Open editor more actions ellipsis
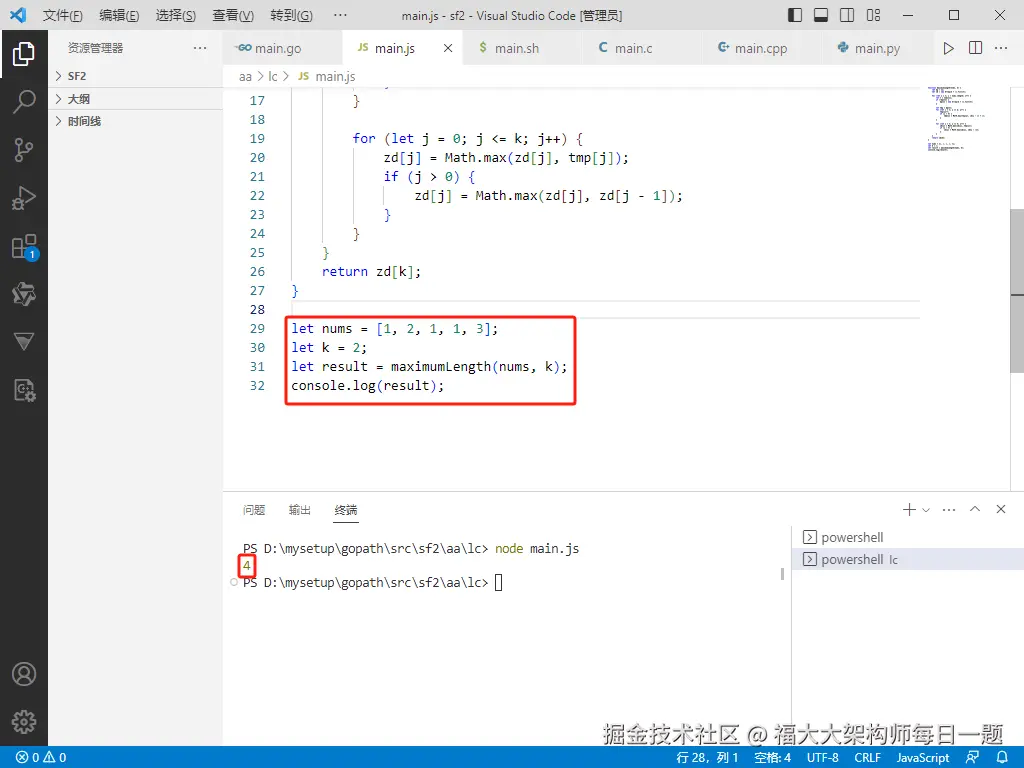This screenshot has height=768, width=1024. point(1000,48)
